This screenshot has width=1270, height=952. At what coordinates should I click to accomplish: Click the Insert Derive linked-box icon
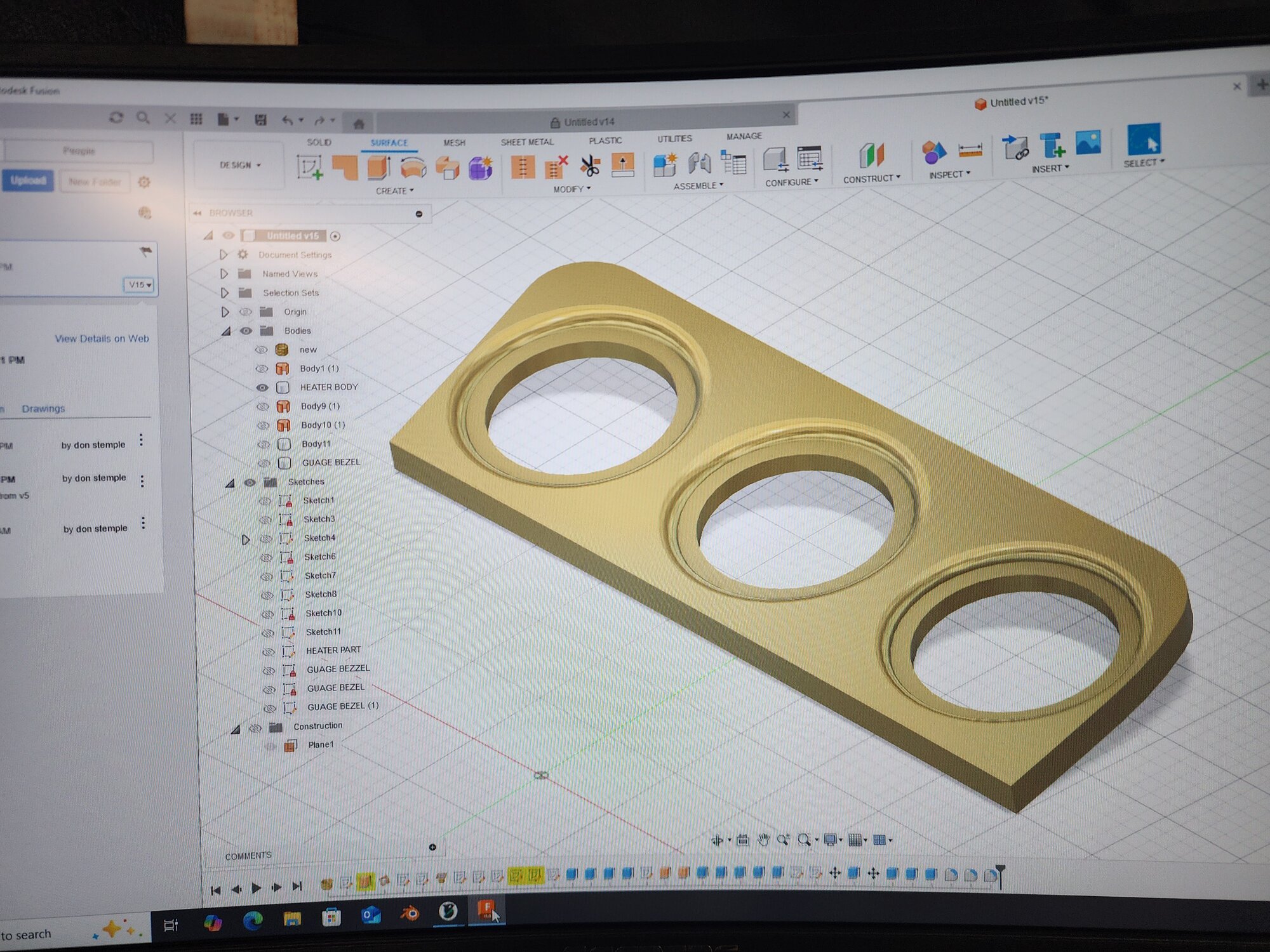pos(1015,147)
